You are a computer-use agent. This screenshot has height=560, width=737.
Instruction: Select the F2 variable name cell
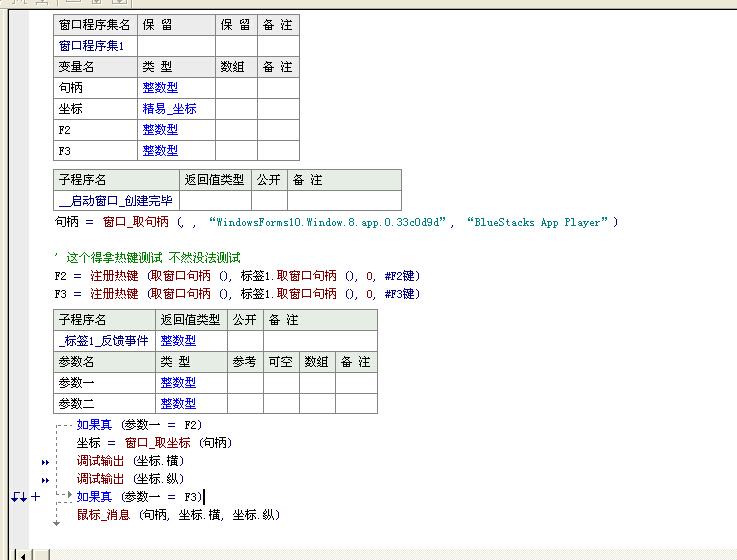[95, 130]
